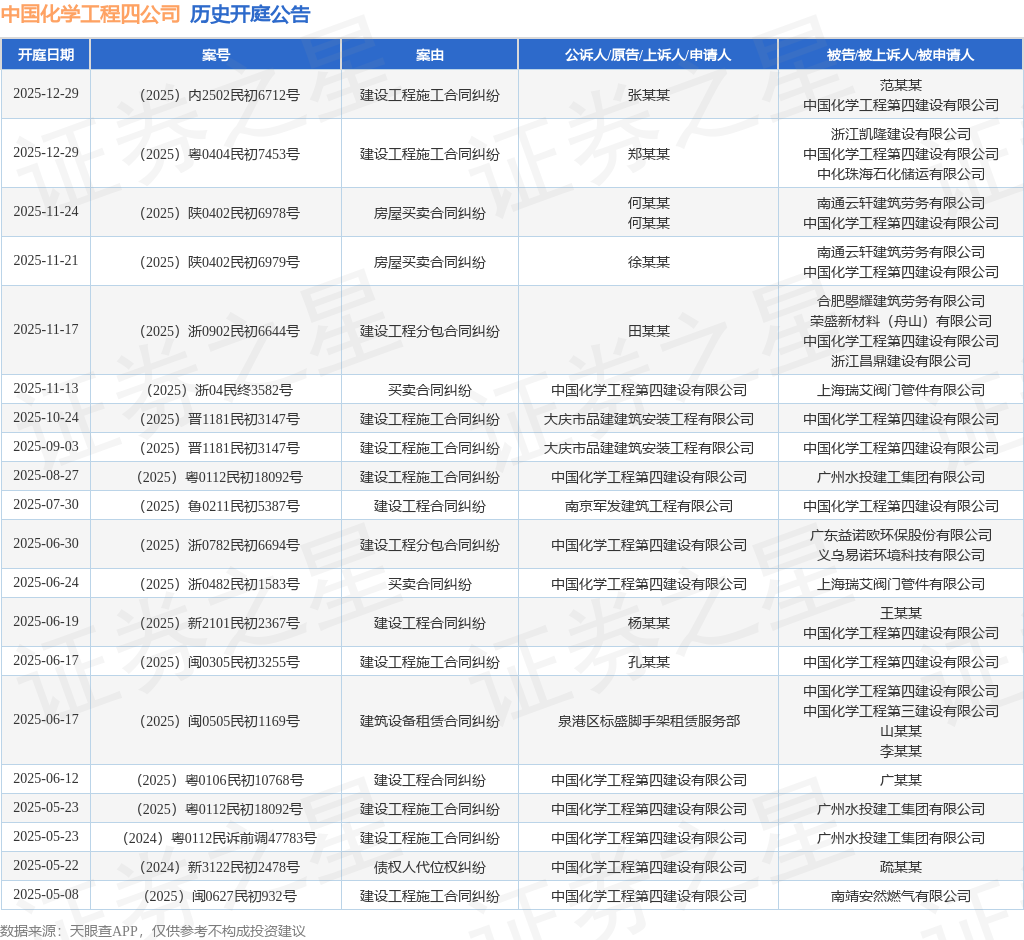The width and height of the screenshot is (1024, 940).
Task: Click defendant 义乌易诺环境科技有限公司
Action: [901, 555]
